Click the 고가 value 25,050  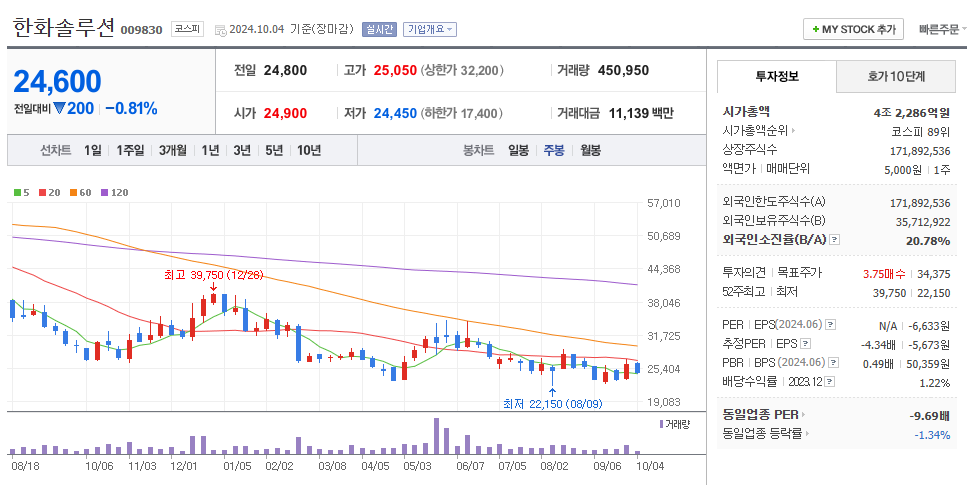point(395,70)
